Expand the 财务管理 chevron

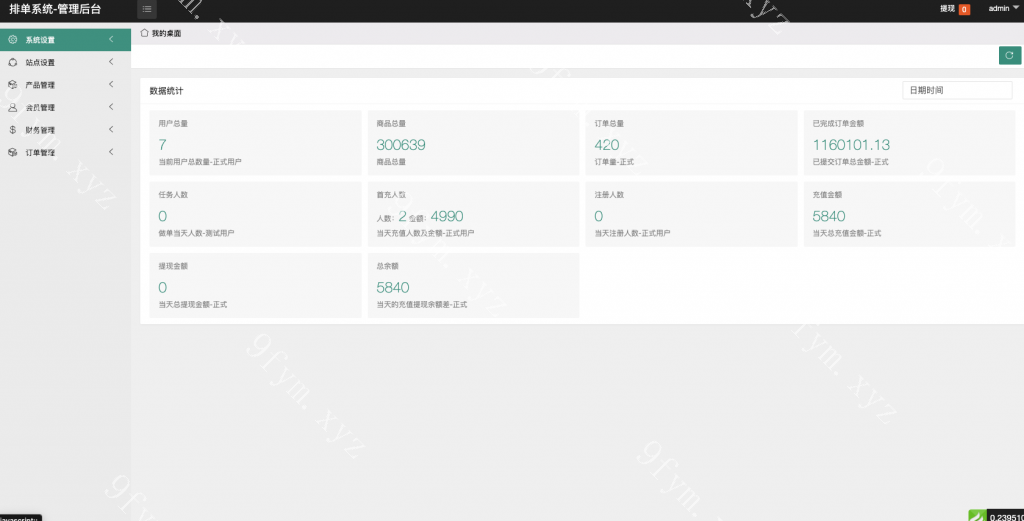[111, 129]
